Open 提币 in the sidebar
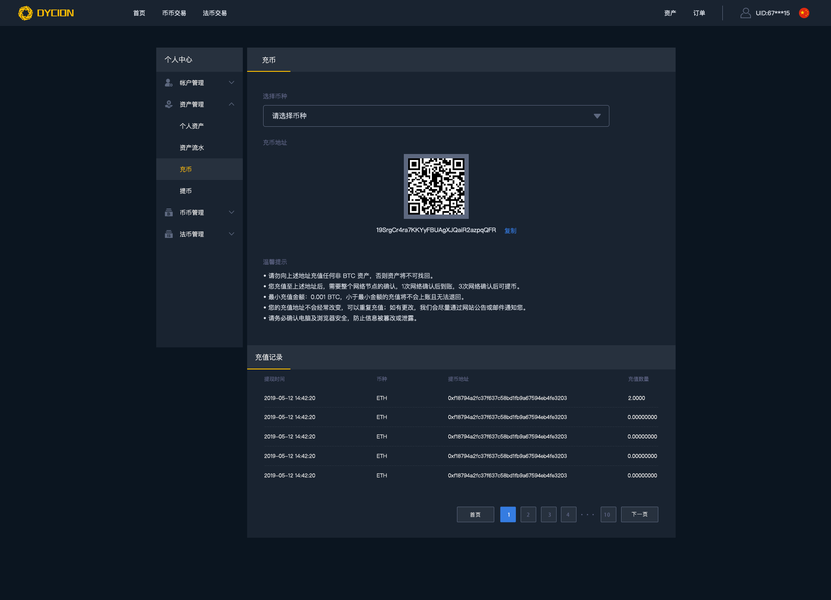Image resolution: width=831 pixels, height=600 pixels. click(x=185, y=191)
